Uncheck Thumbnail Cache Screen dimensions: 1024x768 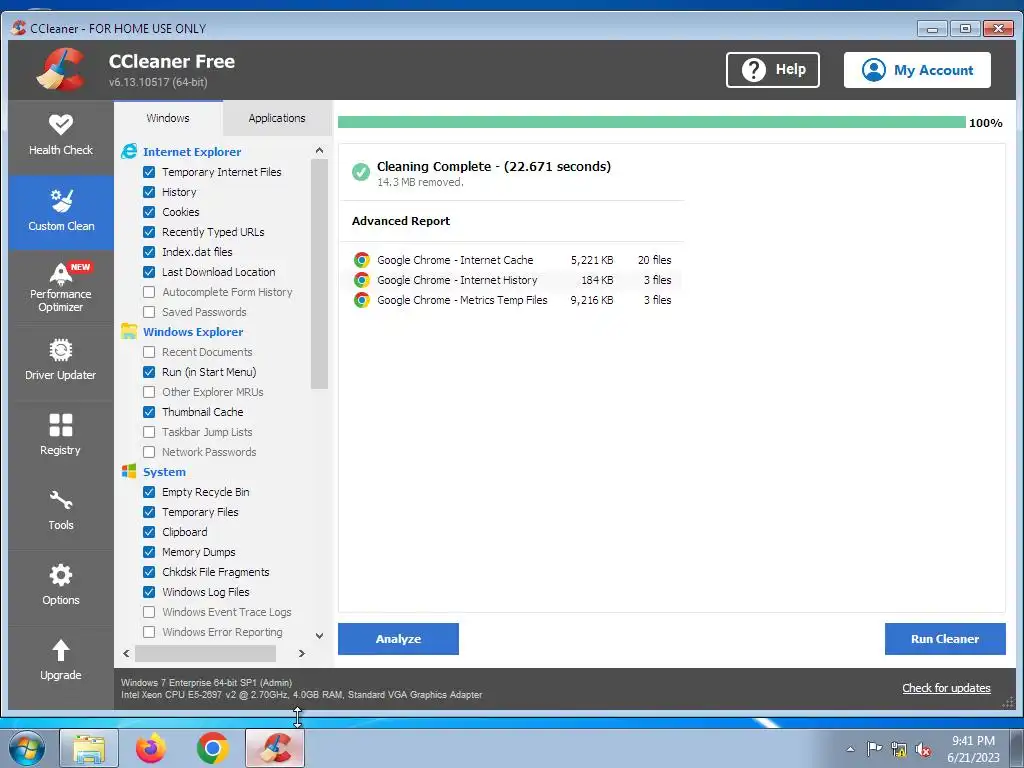[149, 412]
